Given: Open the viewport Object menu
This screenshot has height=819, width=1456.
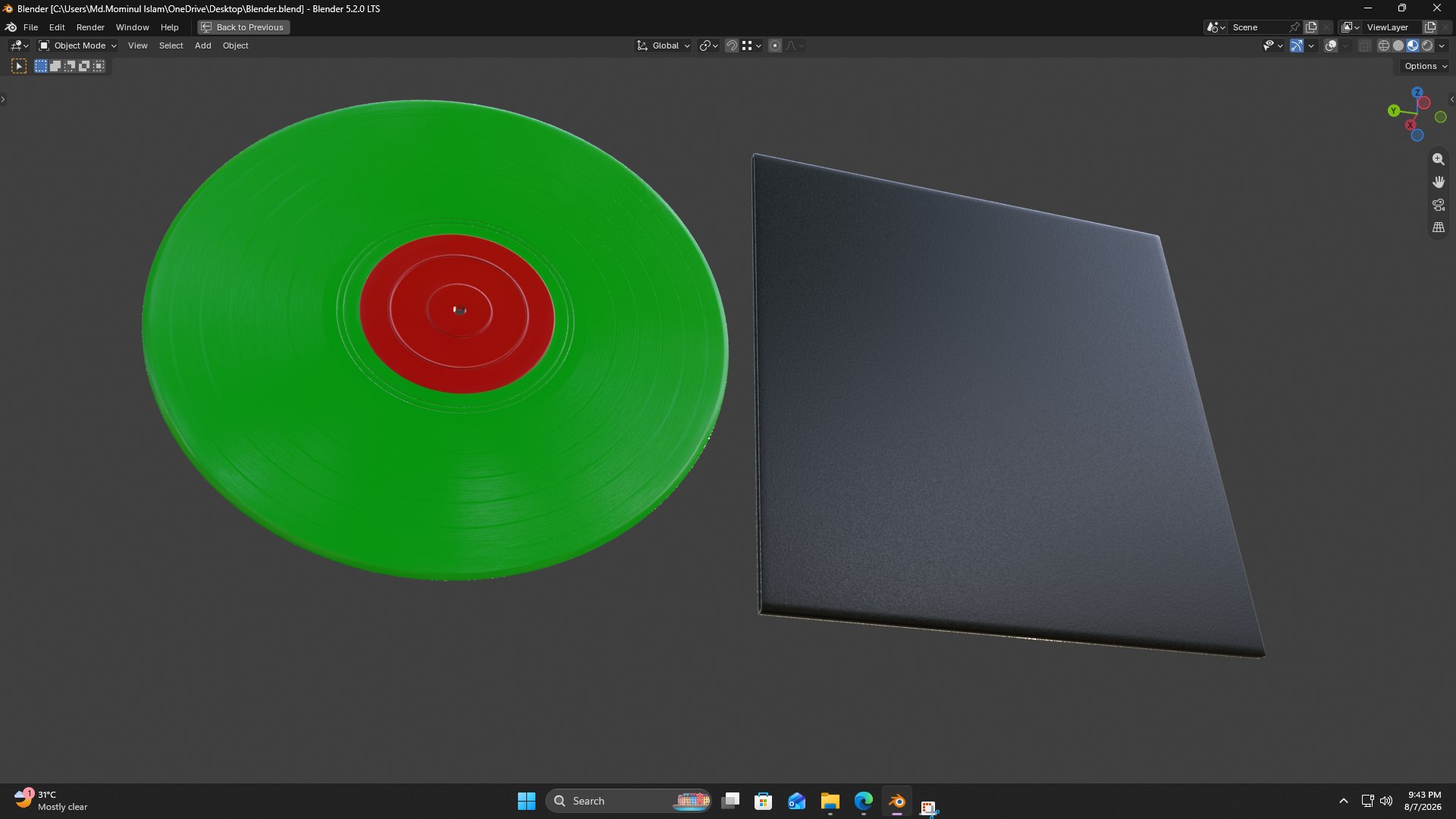Looking at the screenshot, I should 235,45.
